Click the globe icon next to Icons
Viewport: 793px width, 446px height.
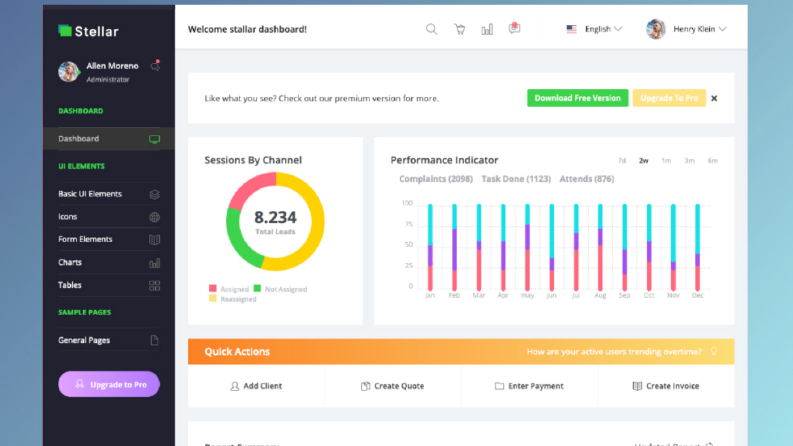pos(154,217)
